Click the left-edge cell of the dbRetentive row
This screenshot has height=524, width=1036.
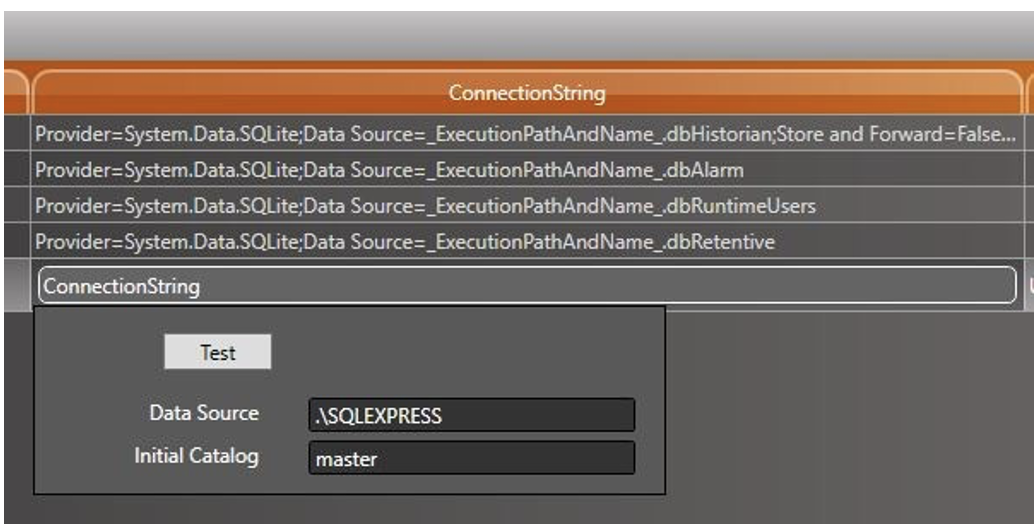(x=14, y=242)
